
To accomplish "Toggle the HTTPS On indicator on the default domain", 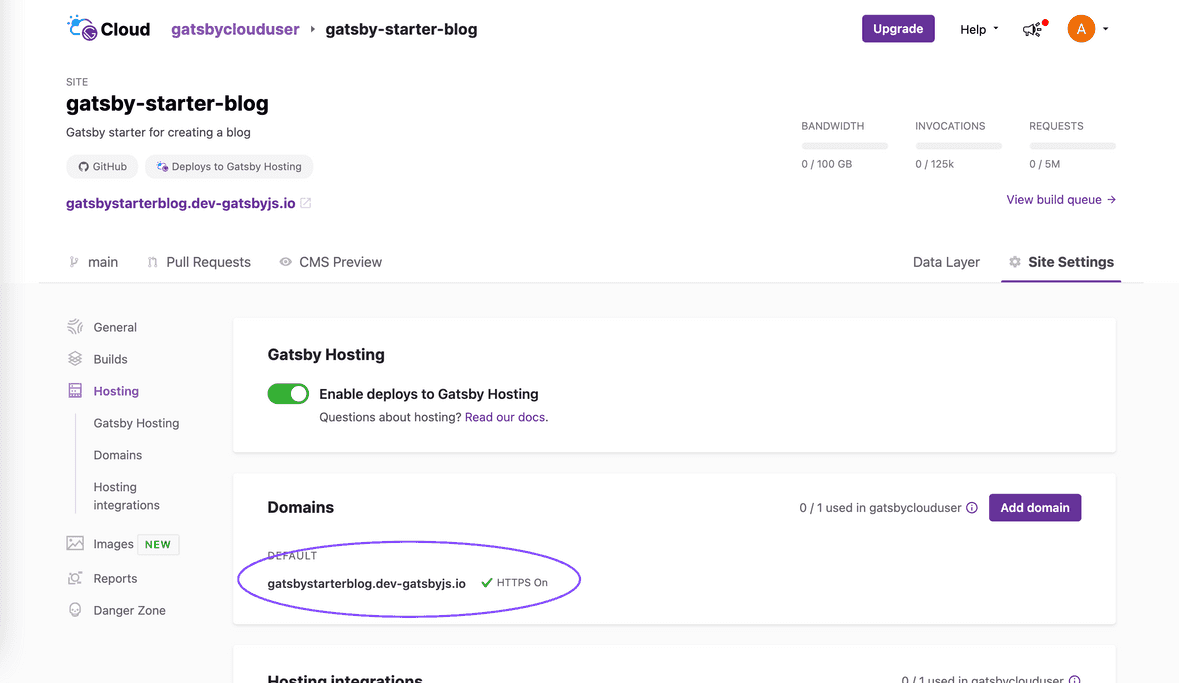I will click(x=516, y=581).
